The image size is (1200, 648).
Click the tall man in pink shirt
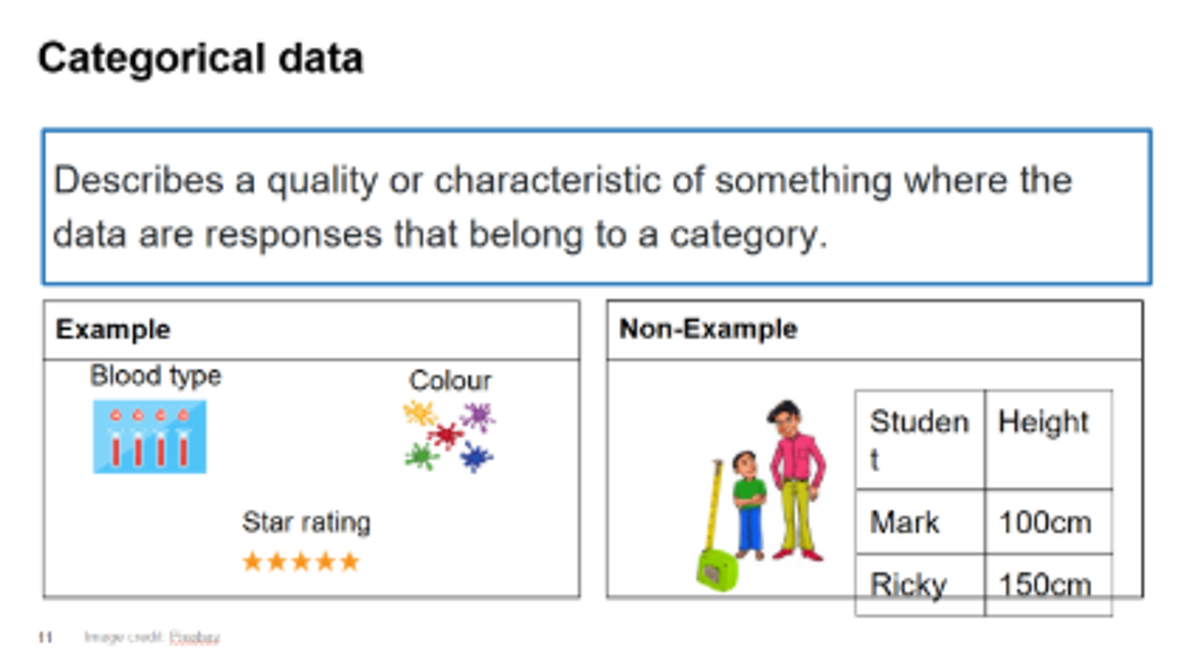(796, 480)
